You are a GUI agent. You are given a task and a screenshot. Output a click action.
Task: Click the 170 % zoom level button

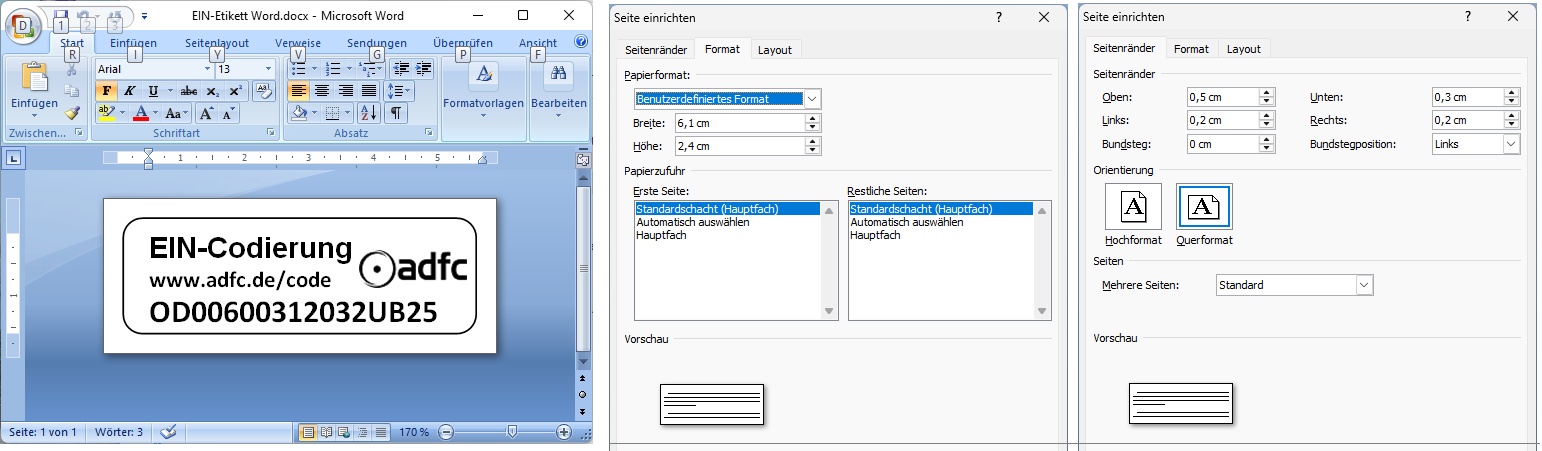point(414,432)
